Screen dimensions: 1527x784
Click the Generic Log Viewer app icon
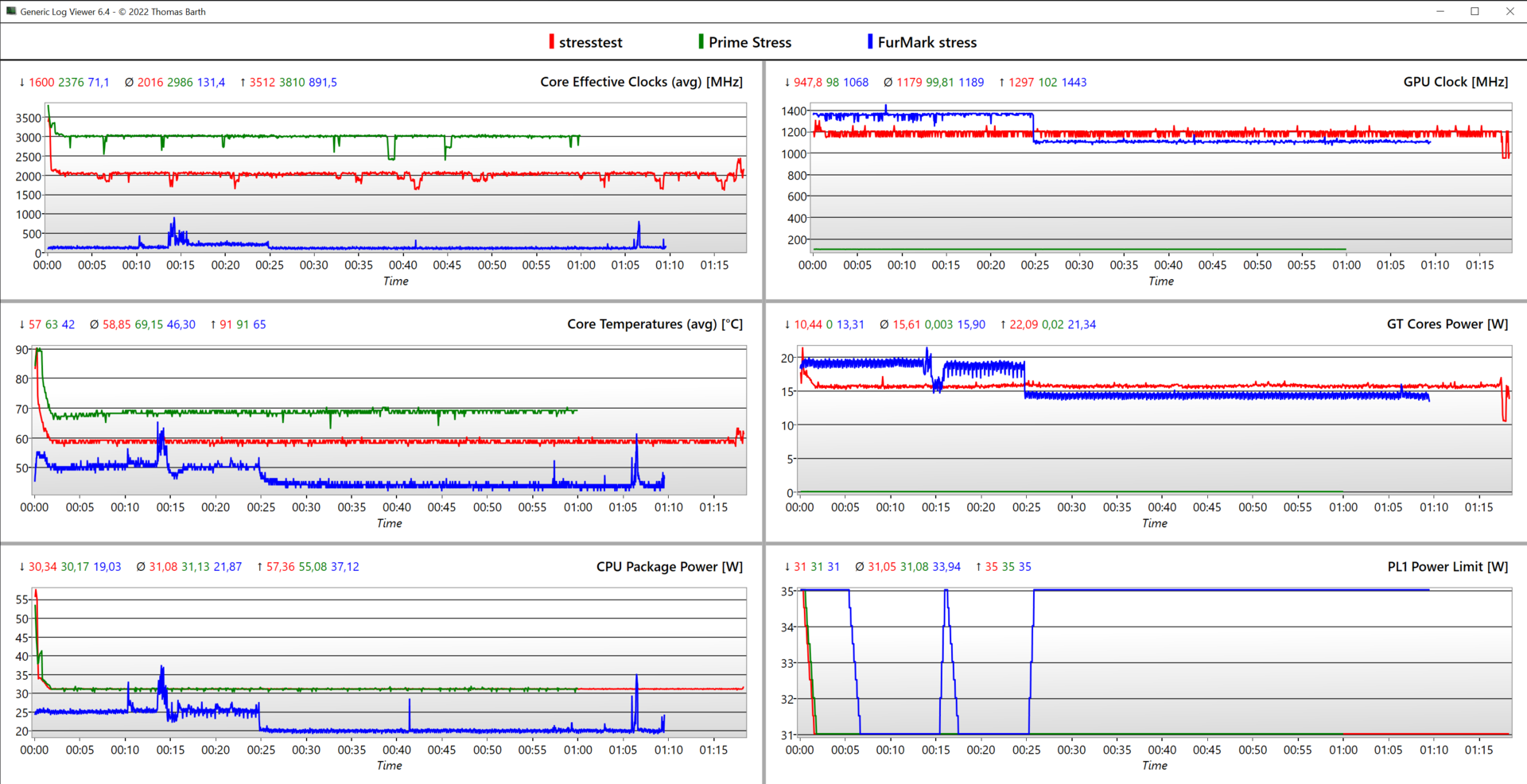point(11,11)
